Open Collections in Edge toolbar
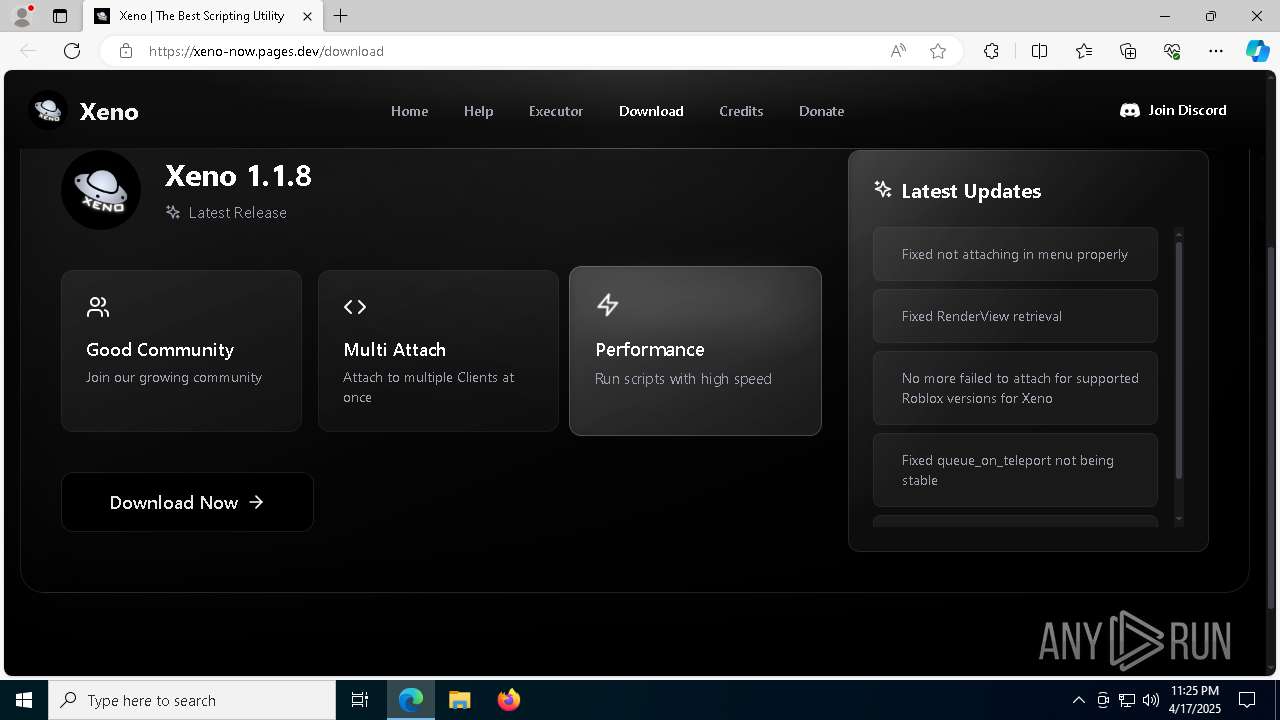Viewport: 1280px width, 720px height. coord(1128,51)
